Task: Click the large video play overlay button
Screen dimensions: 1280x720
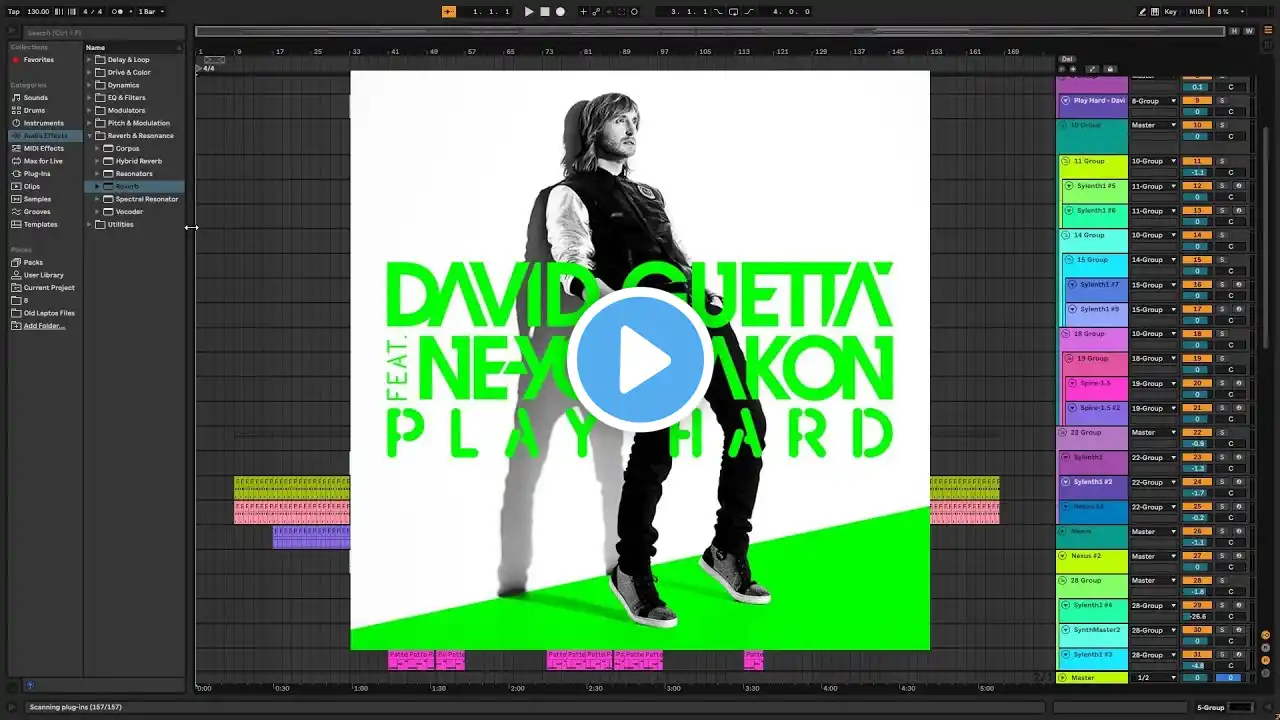Action: (x=640, y=360)
